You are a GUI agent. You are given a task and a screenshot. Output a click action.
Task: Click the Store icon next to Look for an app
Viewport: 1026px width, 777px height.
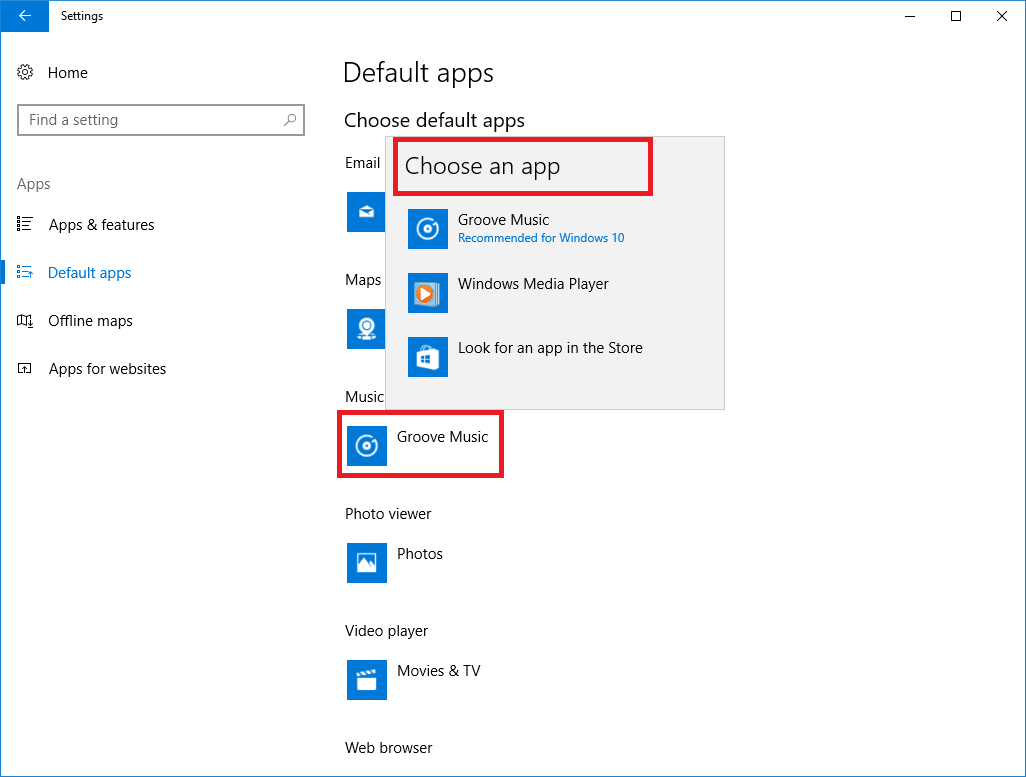pyautogui.click(x=427, y=357)
